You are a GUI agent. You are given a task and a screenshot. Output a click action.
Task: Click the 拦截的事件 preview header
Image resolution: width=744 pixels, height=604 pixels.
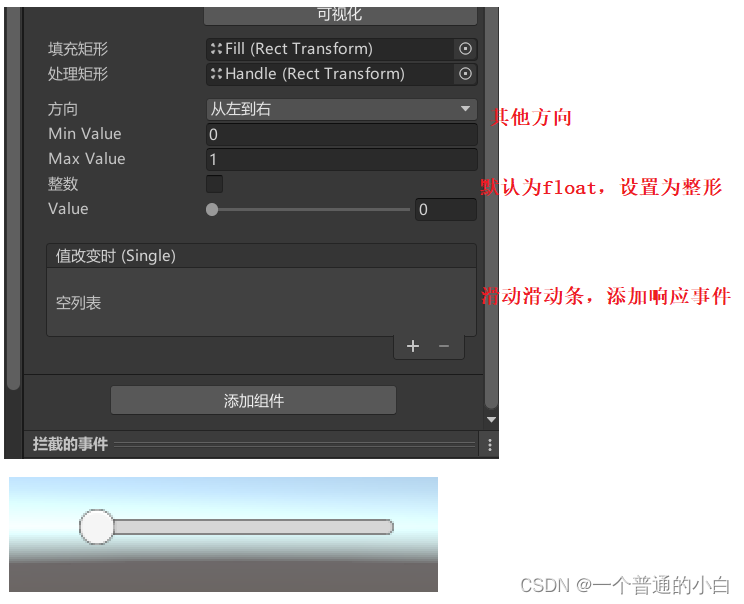tap(70, 444)
